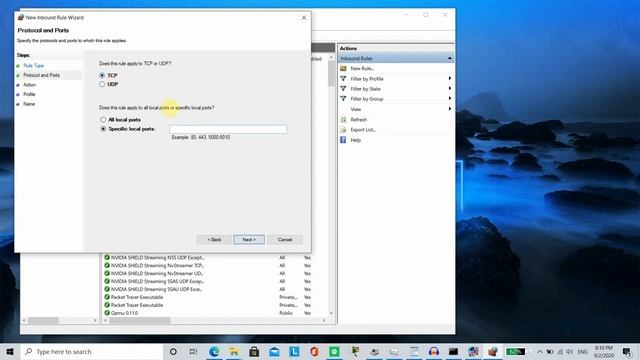Open the Windows Start menu

tap(10, 351)
